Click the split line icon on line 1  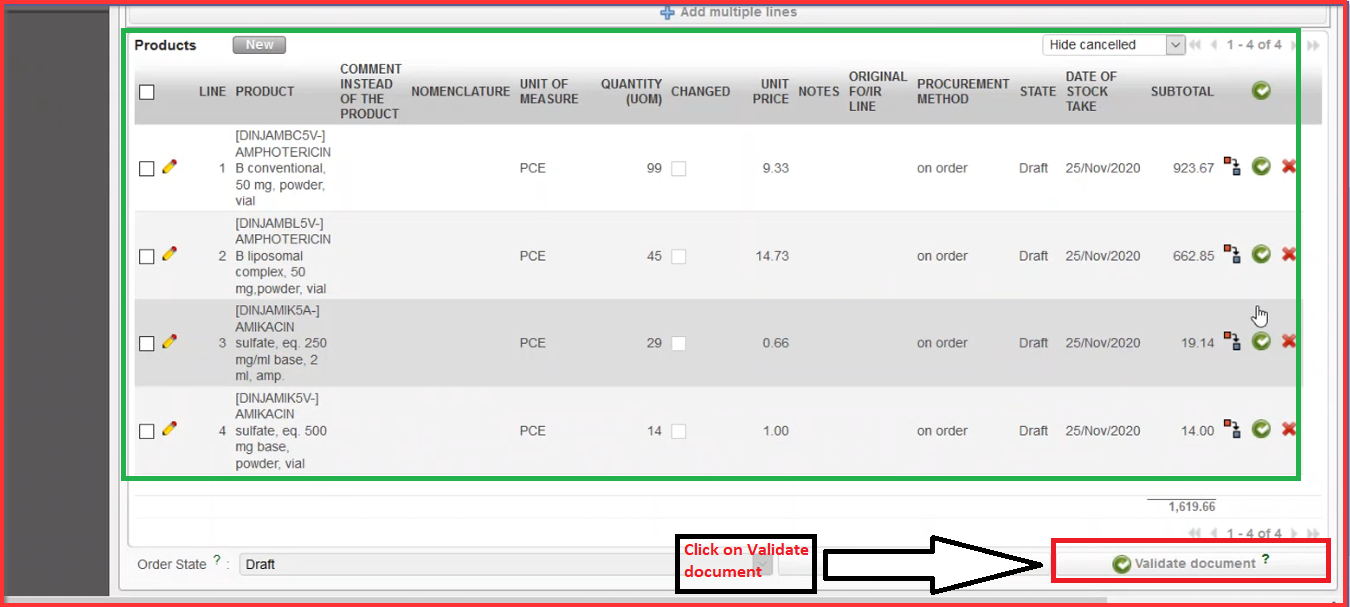point(1233,168)
